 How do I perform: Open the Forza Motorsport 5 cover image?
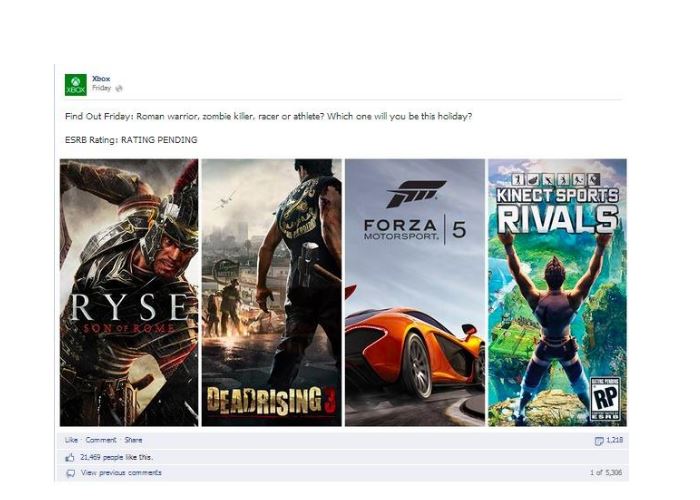click(x=415, y=292)
